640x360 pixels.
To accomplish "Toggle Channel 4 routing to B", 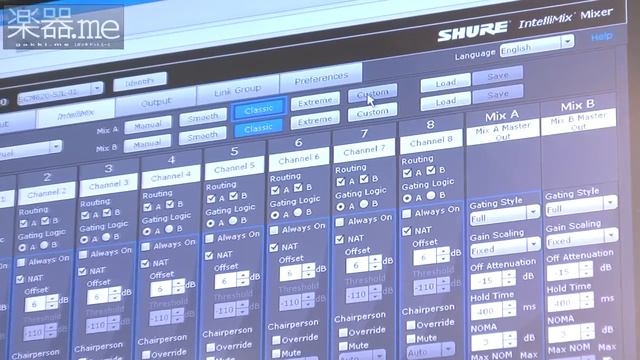I will [170, 204].
